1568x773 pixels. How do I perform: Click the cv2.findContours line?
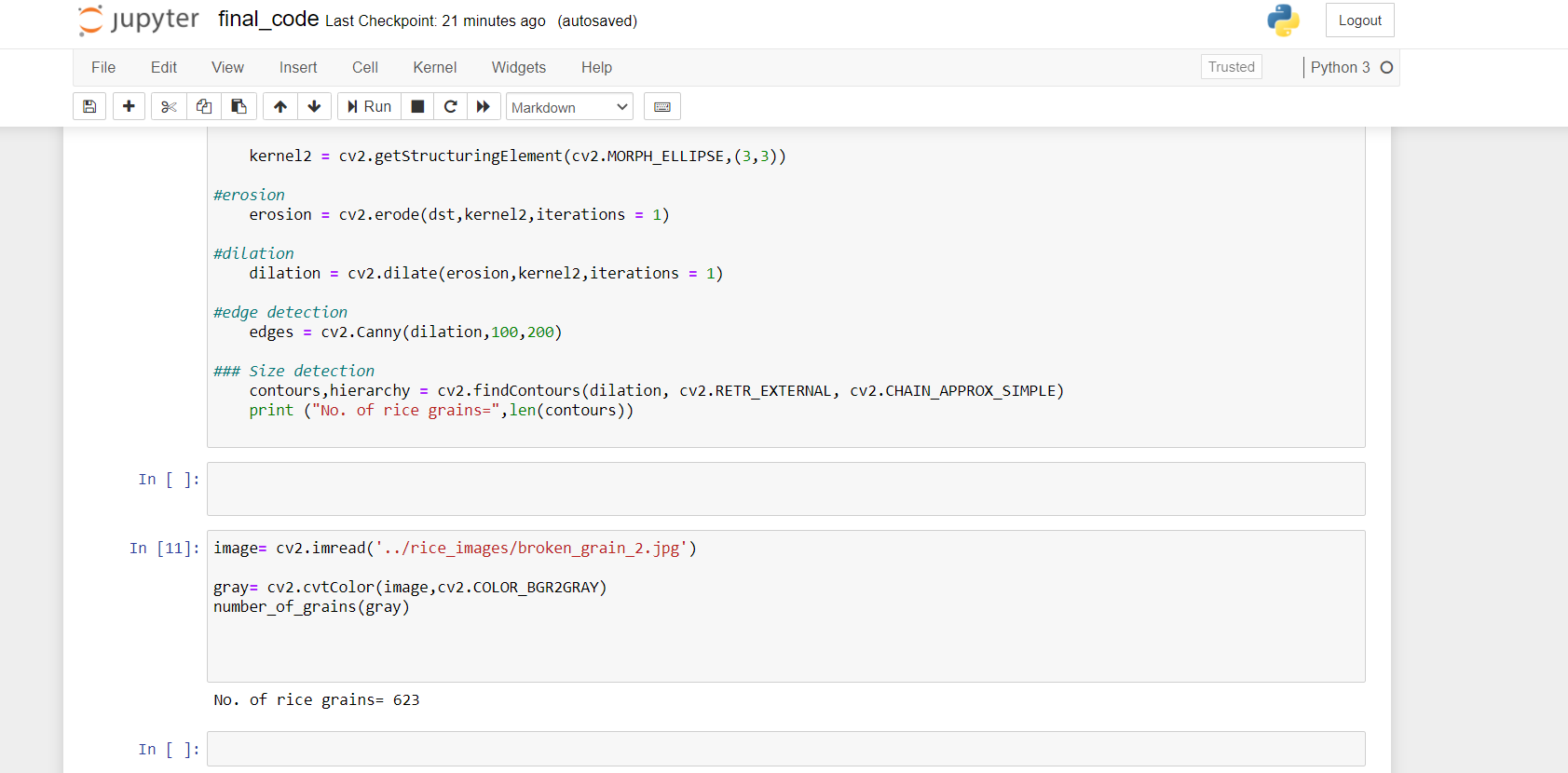(x=656, y=390)
